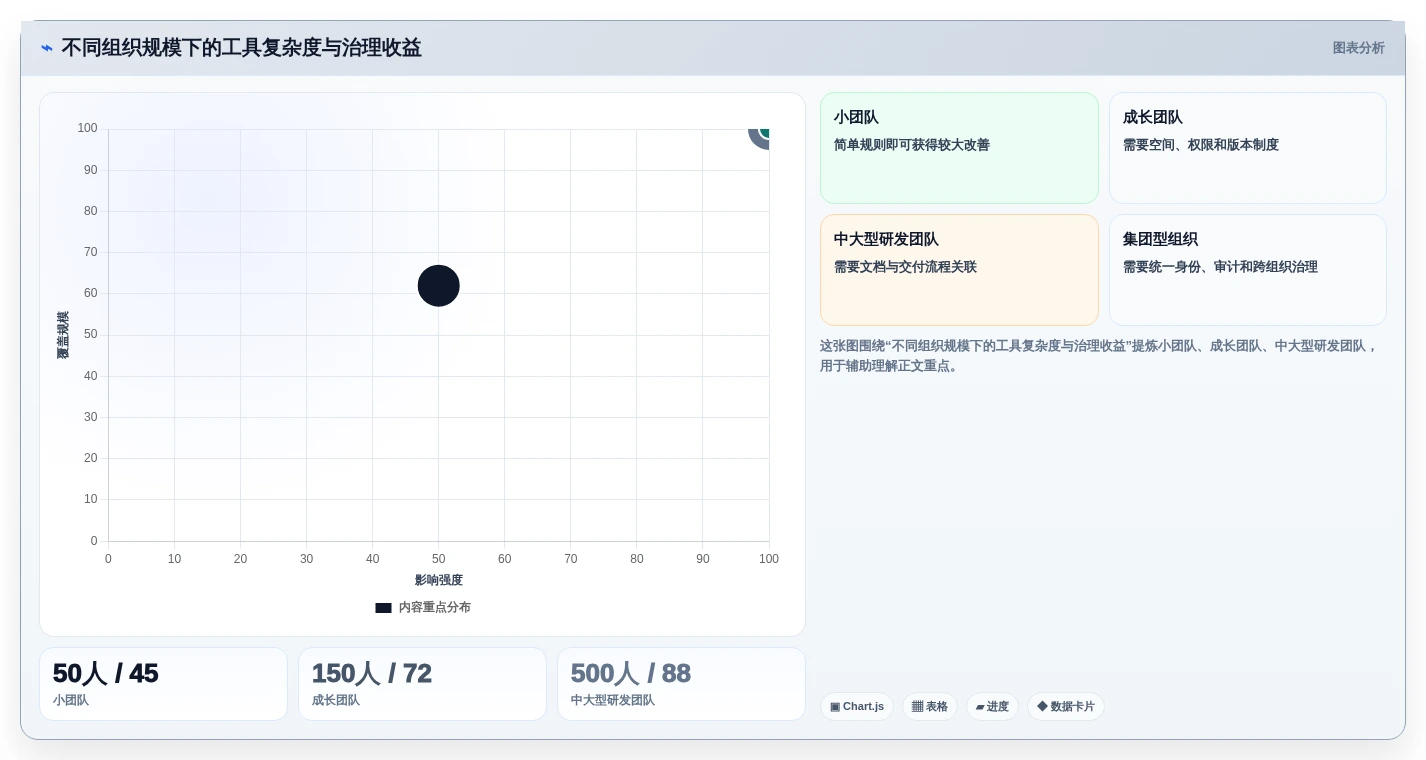Click 简单规则即可获得较大改善 description
The height and width of the screenshot is (760, 1426).
[x=912, y=145]
